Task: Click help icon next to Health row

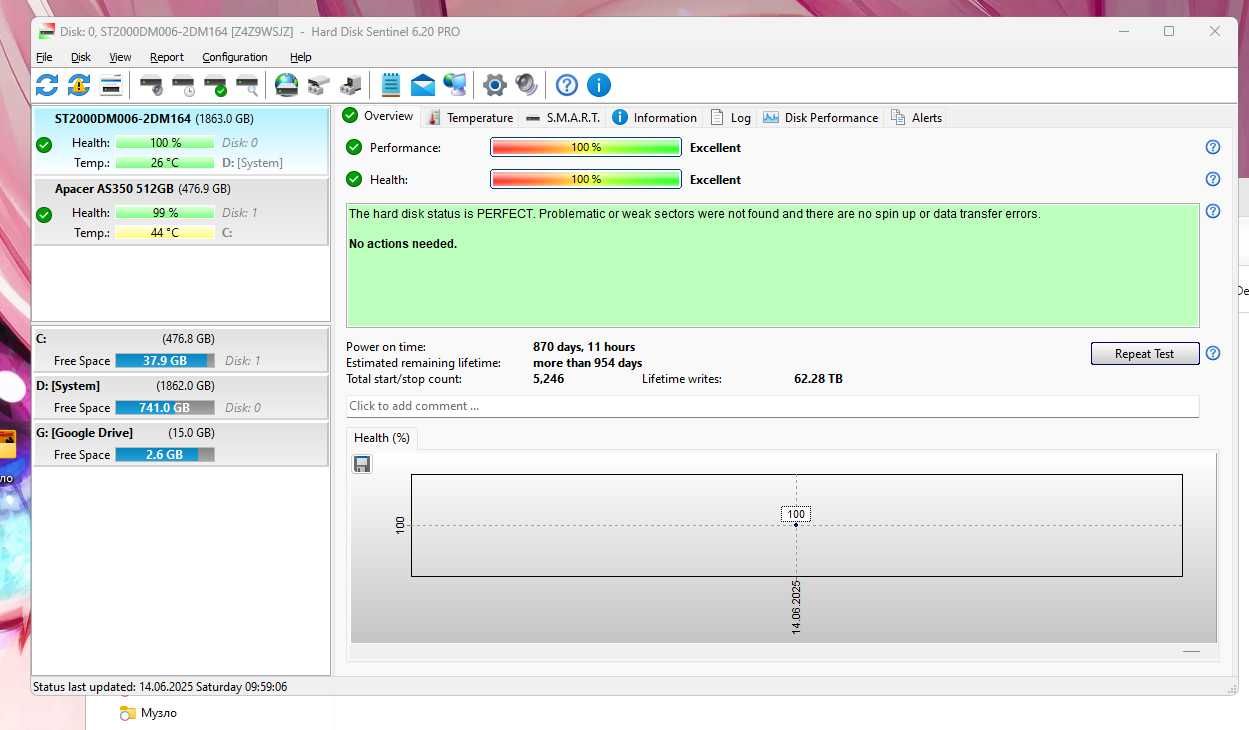Action: [1213, 179]
